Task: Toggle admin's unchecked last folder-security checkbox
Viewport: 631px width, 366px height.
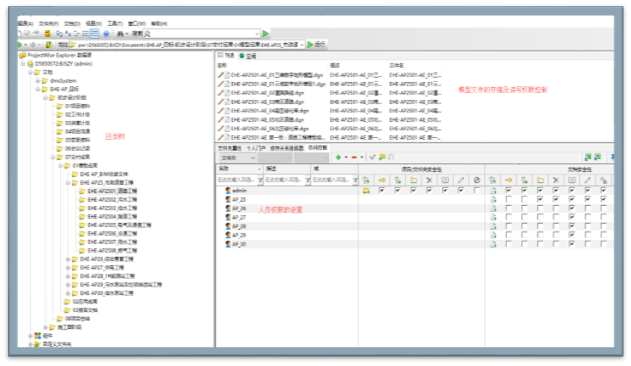Action: point(476,190)
